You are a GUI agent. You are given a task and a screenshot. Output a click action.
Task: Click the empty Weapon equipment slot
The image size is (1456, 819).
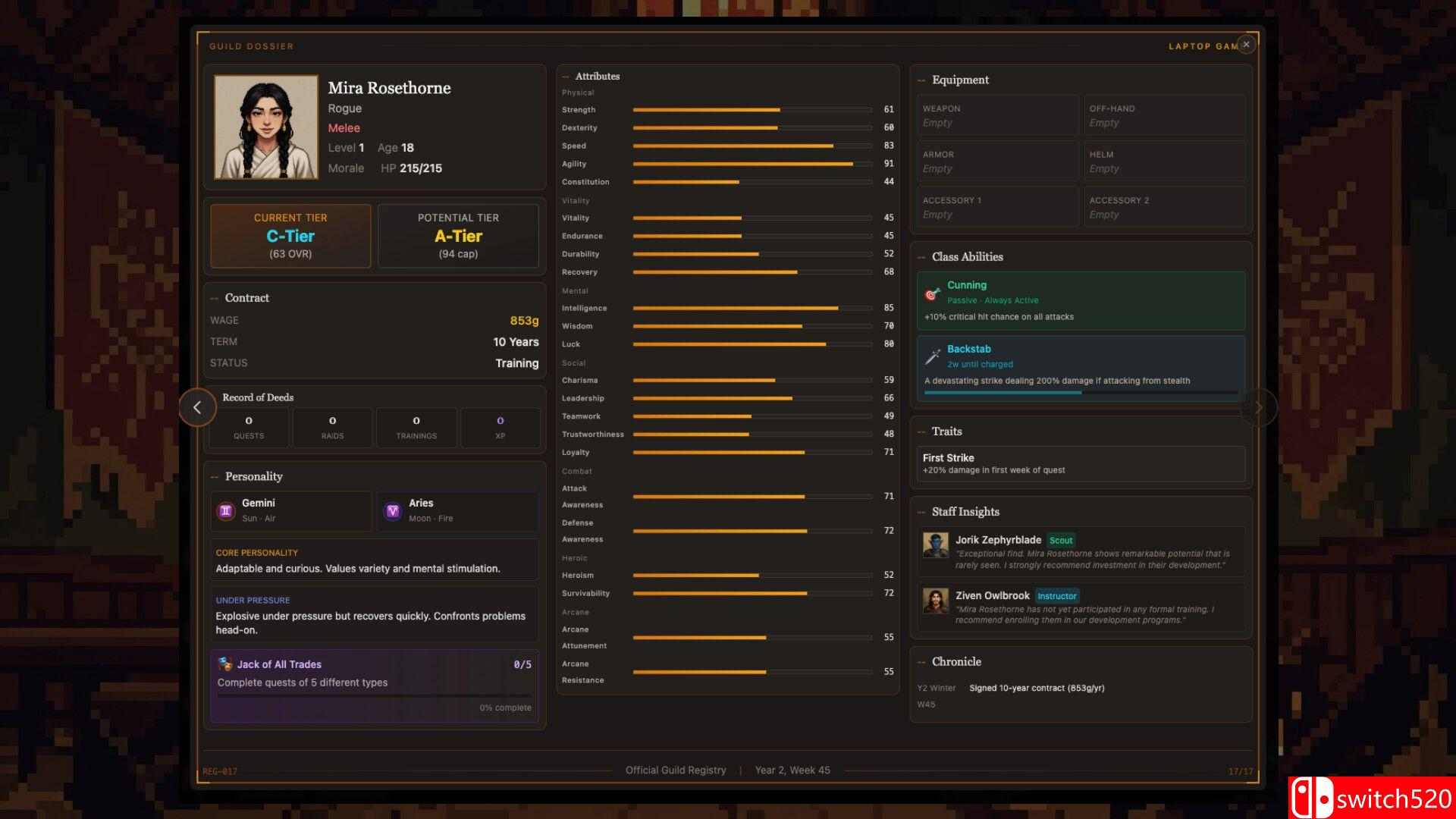click(997, 115)
